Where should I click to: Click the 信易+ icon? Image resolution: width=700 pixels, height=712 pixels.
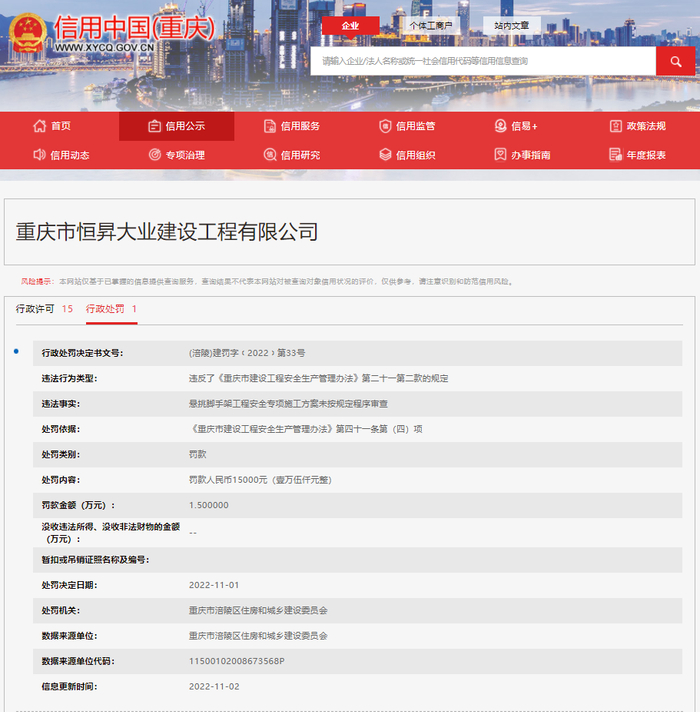(500, 126)
